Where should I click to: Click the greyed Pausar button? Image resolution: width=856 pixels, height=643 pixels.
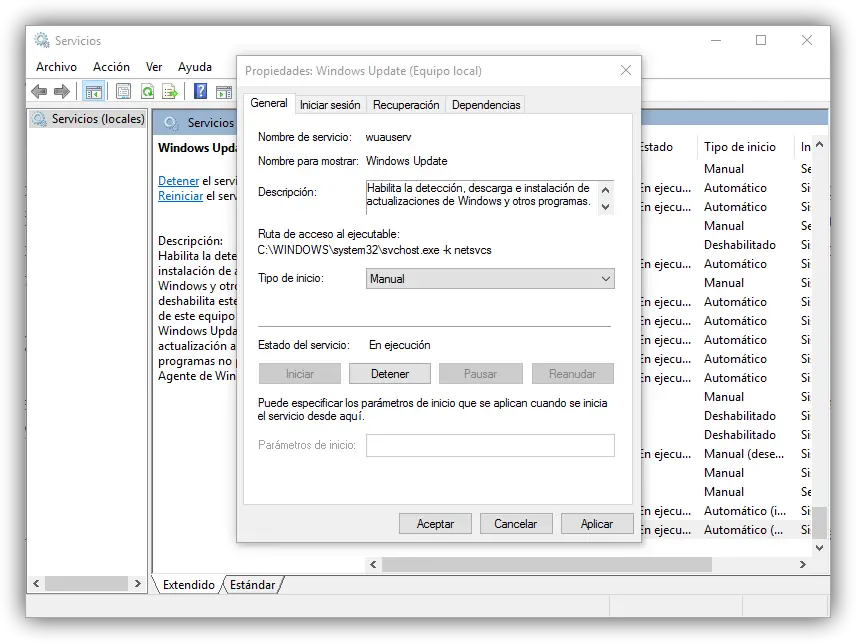tap(480, 374)
